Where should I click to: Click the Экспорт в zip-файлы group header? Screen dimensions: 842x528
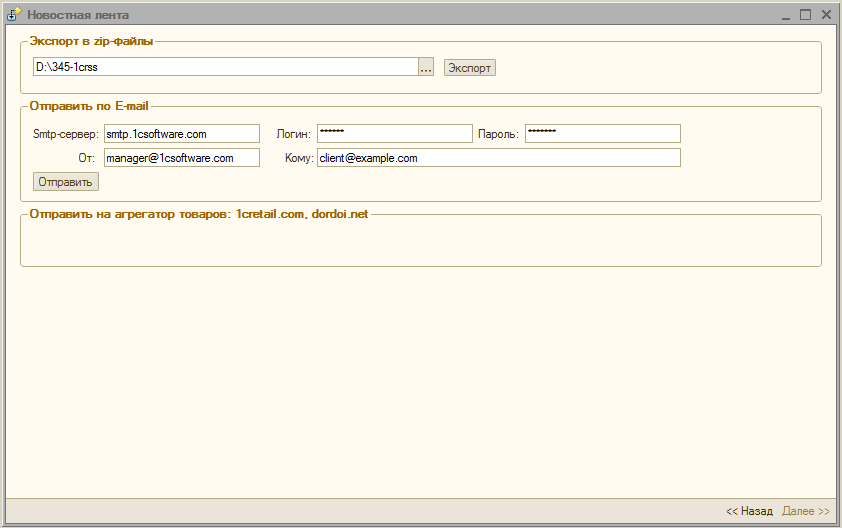click(x=92, y=41)
